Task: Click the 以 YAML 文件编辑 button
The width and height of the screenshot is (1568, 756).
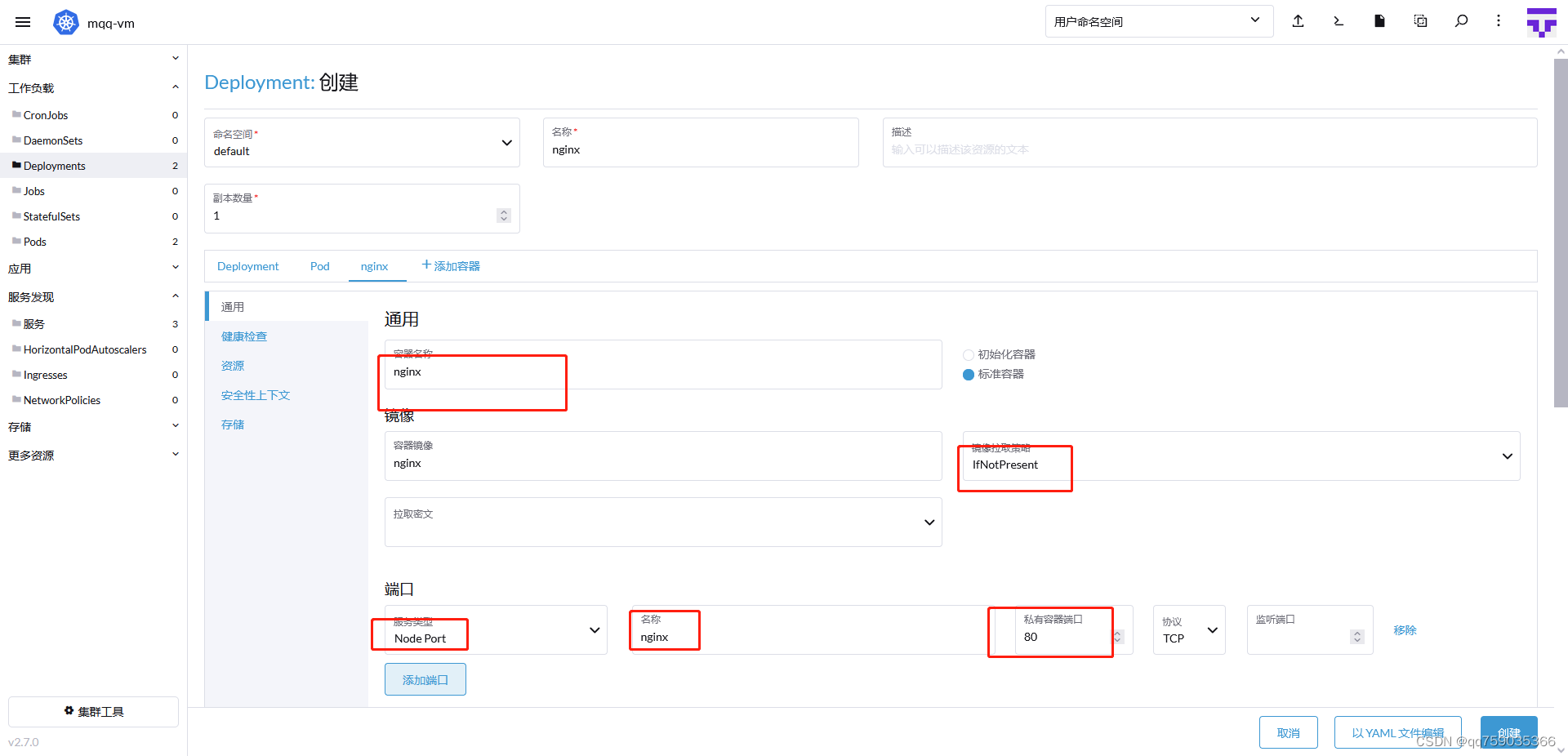Action: (x=1398, y=732)
